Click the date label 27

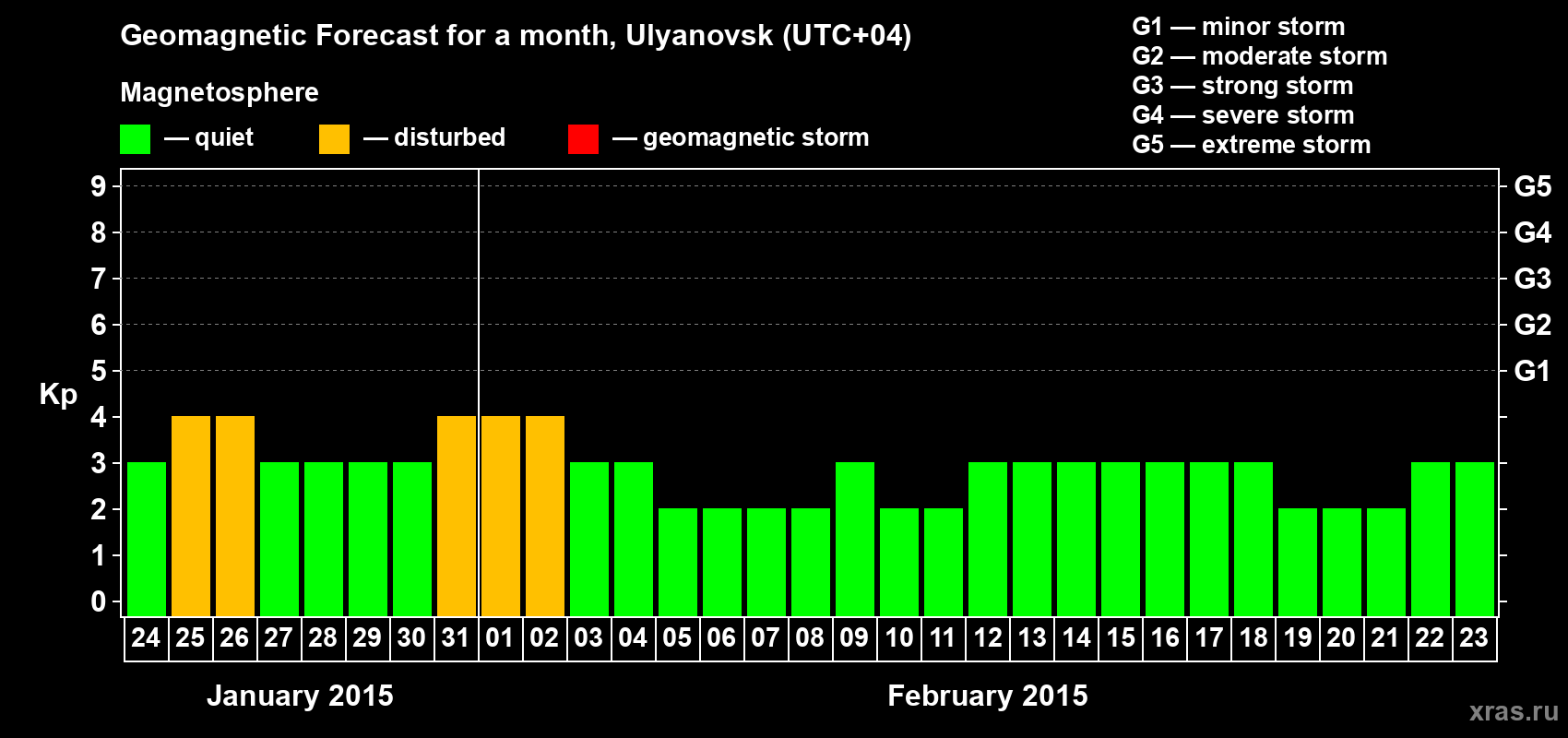tap(279, 637)
